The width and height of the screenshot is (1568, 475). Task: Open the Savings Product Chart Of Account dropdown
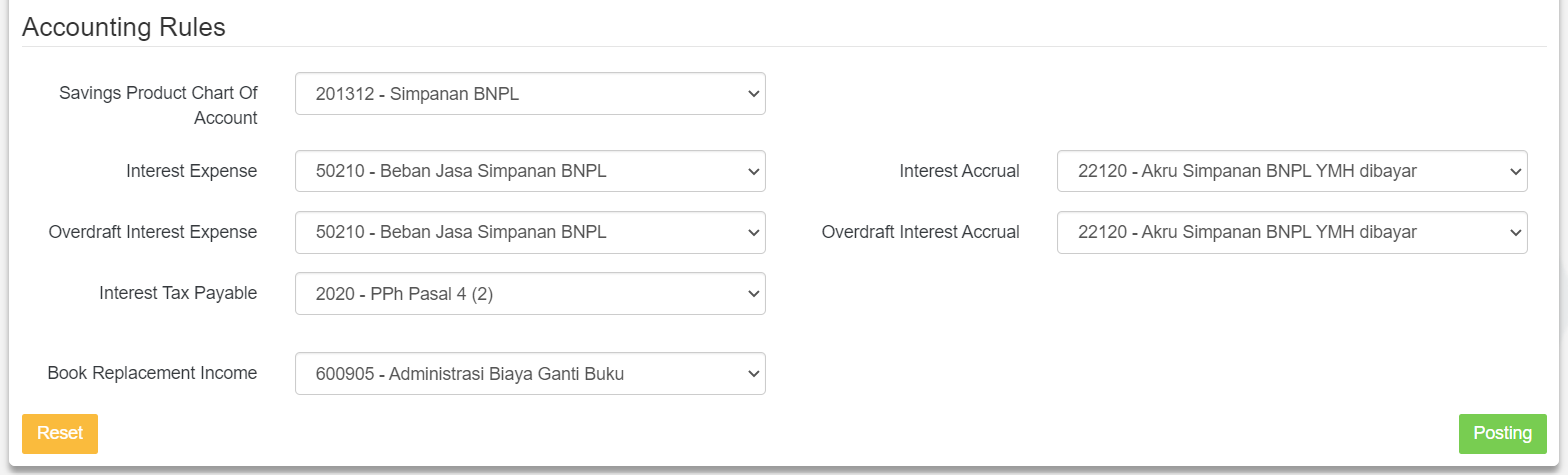(530, 94)
